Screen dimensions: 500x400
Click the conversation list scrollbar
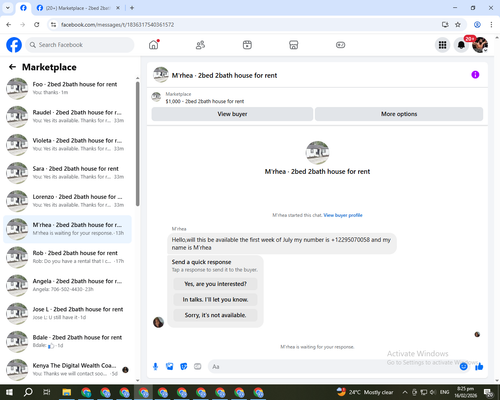tap(137, 144)
